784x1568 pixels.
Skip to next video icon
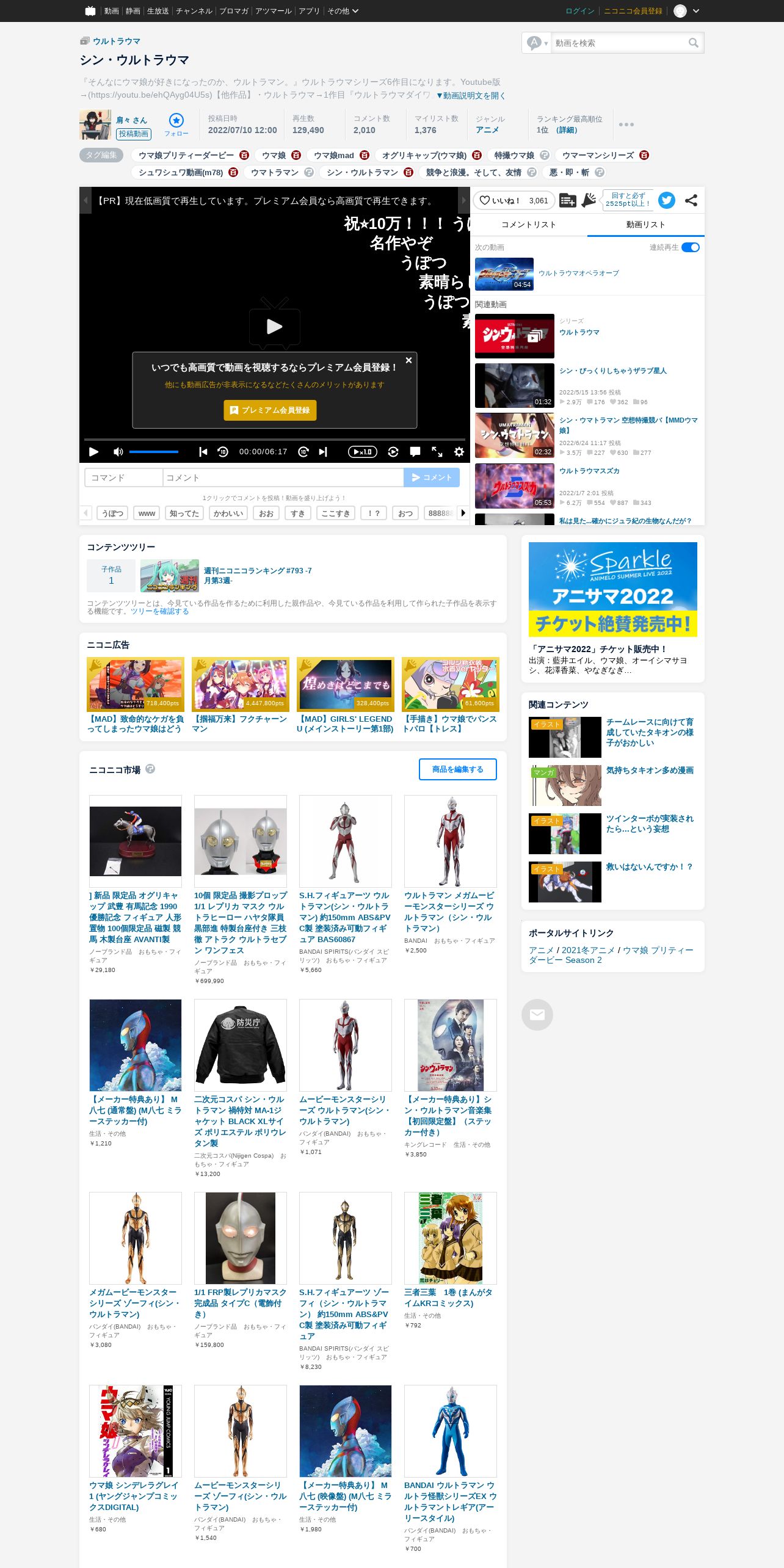tap(323, 452)
